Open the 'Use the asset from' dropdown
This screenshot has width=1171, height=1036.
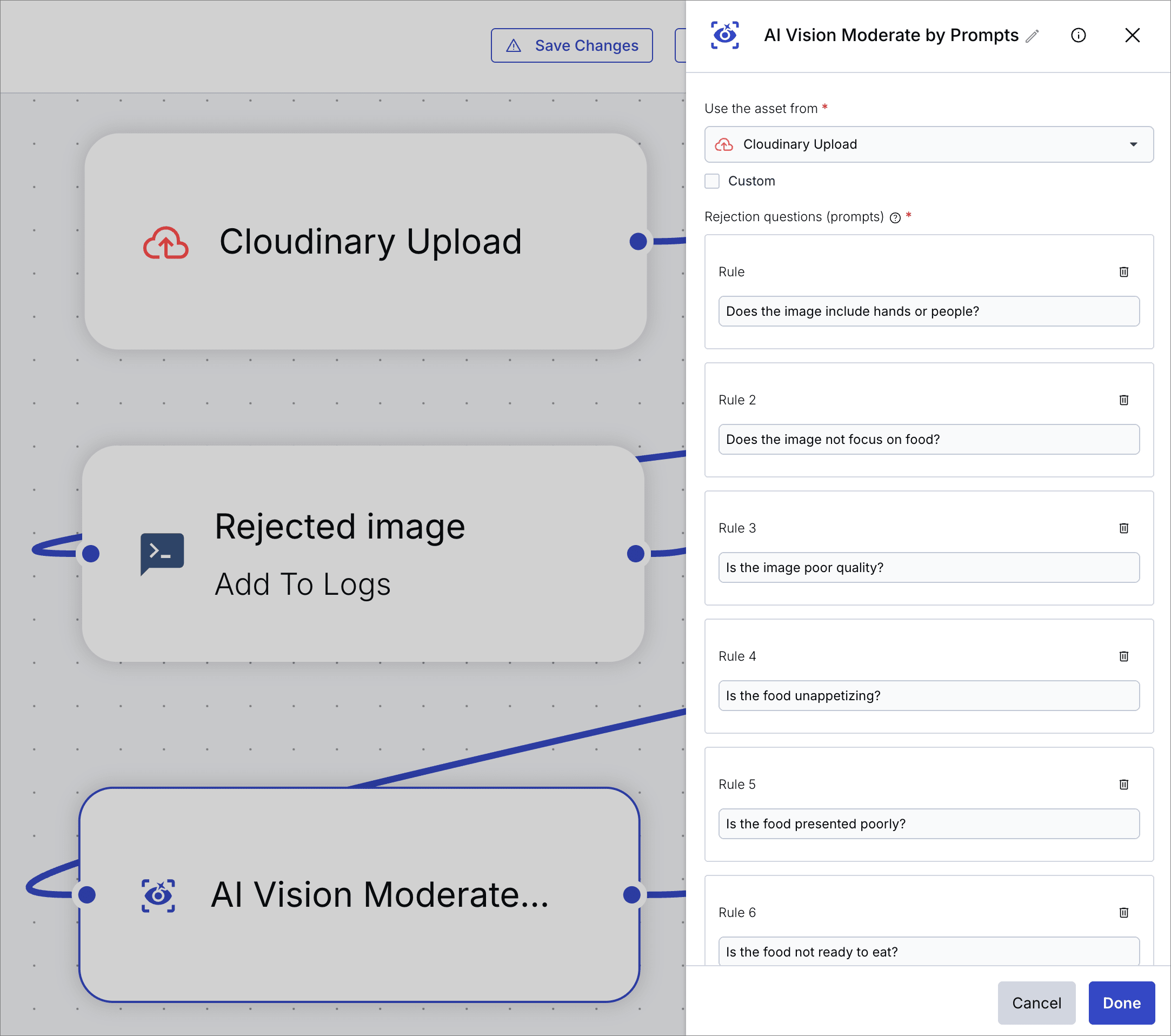[929, 144]
